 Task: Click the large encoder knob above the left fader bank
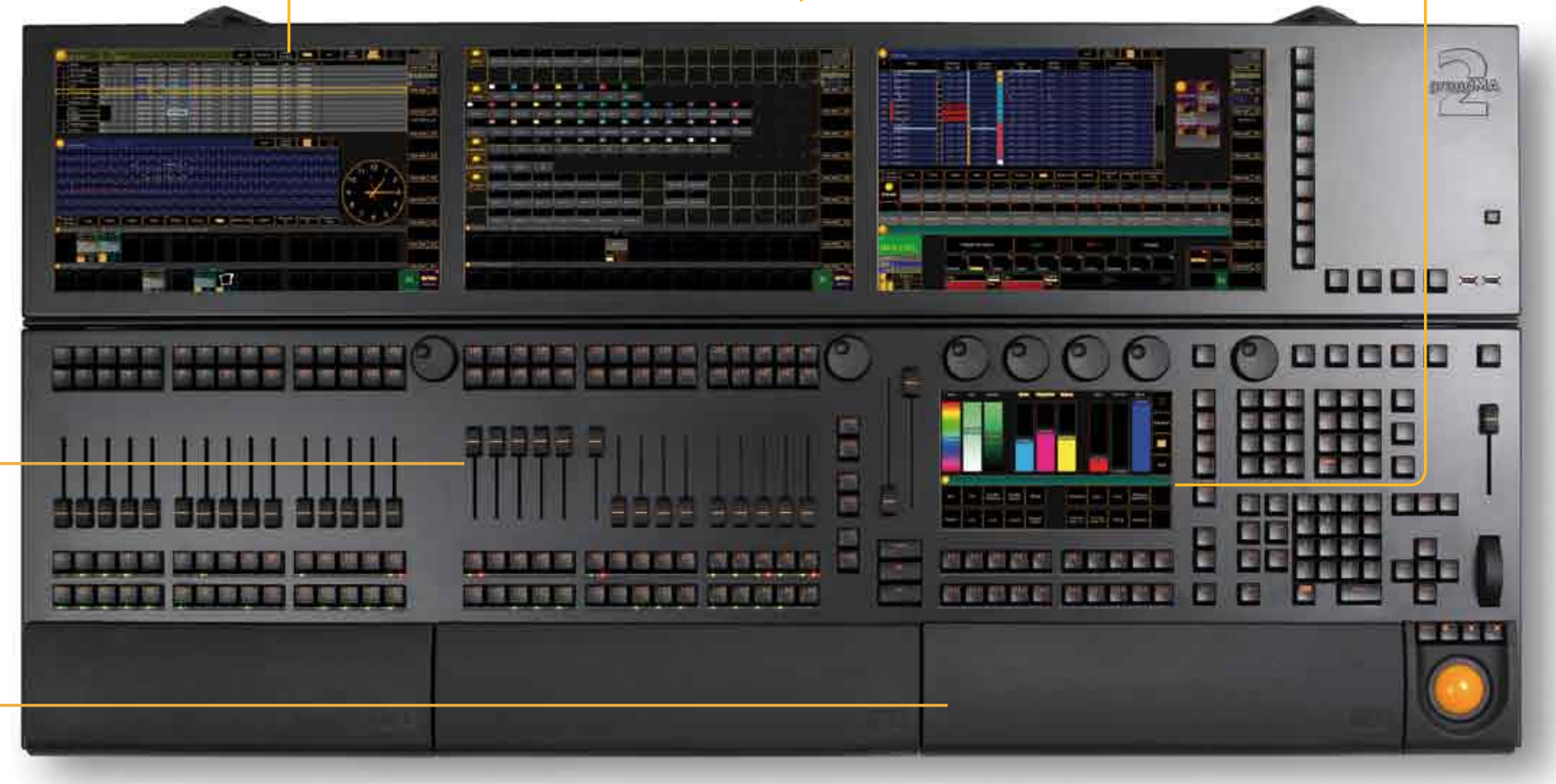433,357
